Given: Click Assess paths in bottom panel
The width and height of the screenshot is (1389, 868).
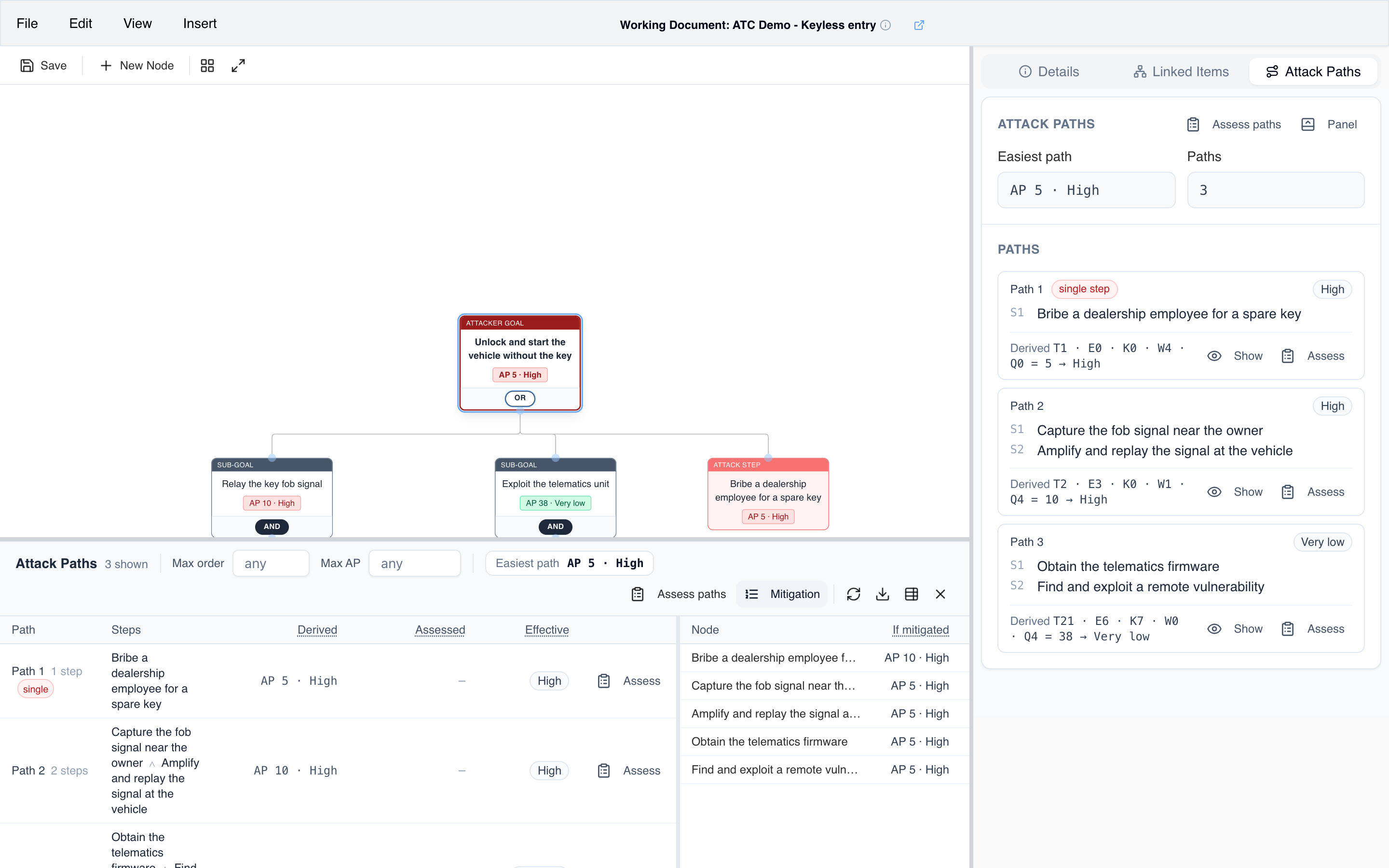Looking at the screenshot, I should 679,594.
